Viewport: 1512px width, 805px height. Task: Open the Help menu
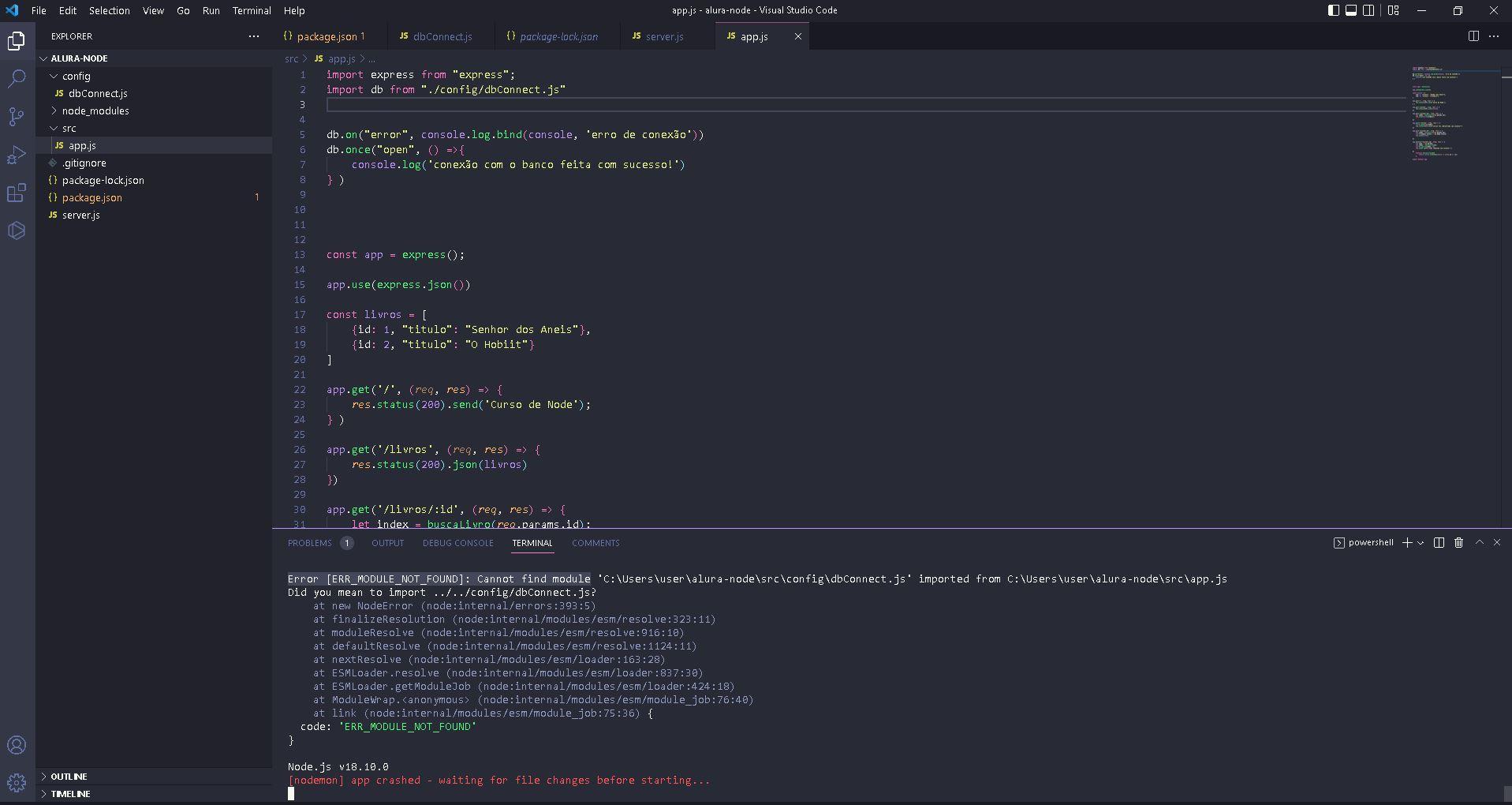294,10
